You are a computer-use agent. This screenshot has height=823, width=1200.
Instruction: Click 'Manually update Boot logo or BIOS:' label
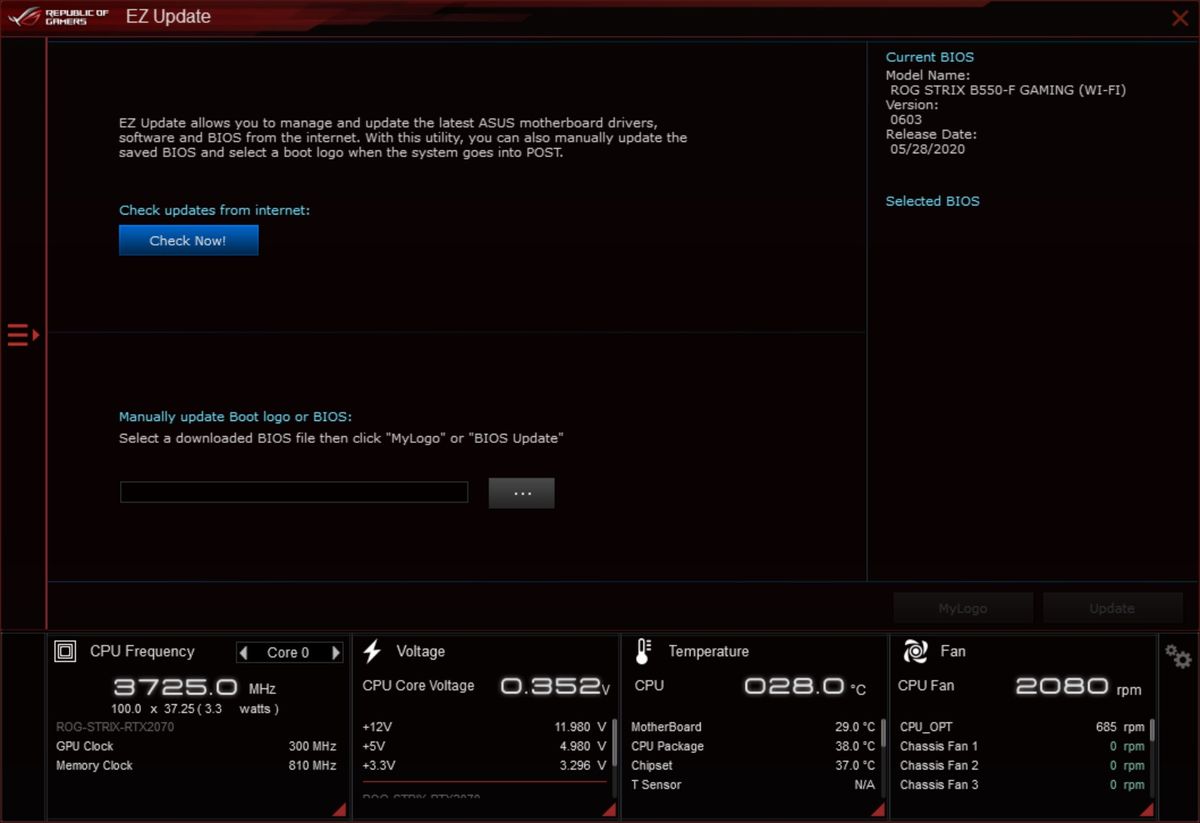pyautogui.click(x=236, y=417)
